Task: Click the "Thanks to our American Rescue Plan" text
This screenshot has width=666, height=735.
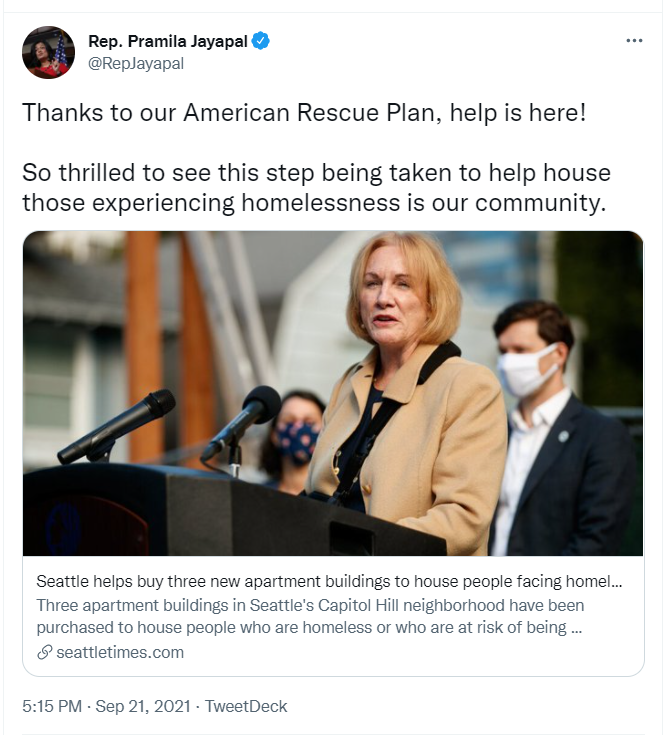Action: [304, 111]
